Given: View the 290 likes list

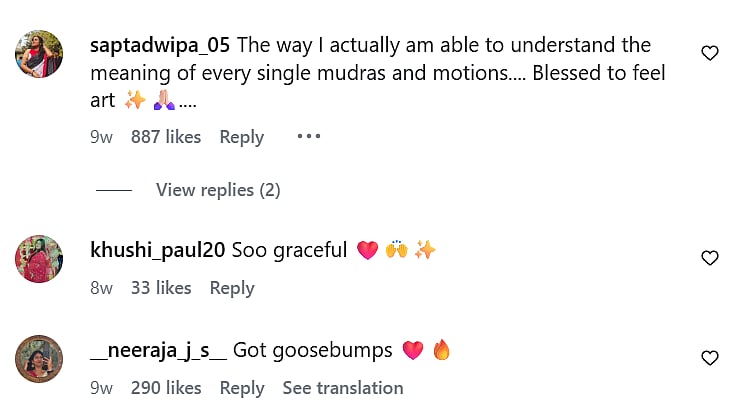Looking at the screenshot, I should (166, 388).
